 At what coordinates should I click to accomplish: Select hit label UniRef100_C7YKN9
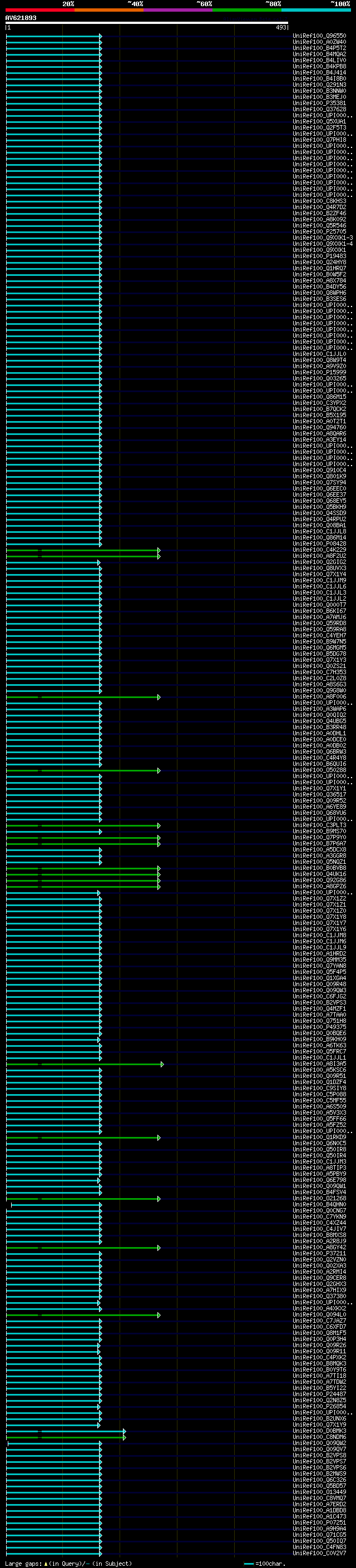pyautogui.click(x=319, y=1216)
